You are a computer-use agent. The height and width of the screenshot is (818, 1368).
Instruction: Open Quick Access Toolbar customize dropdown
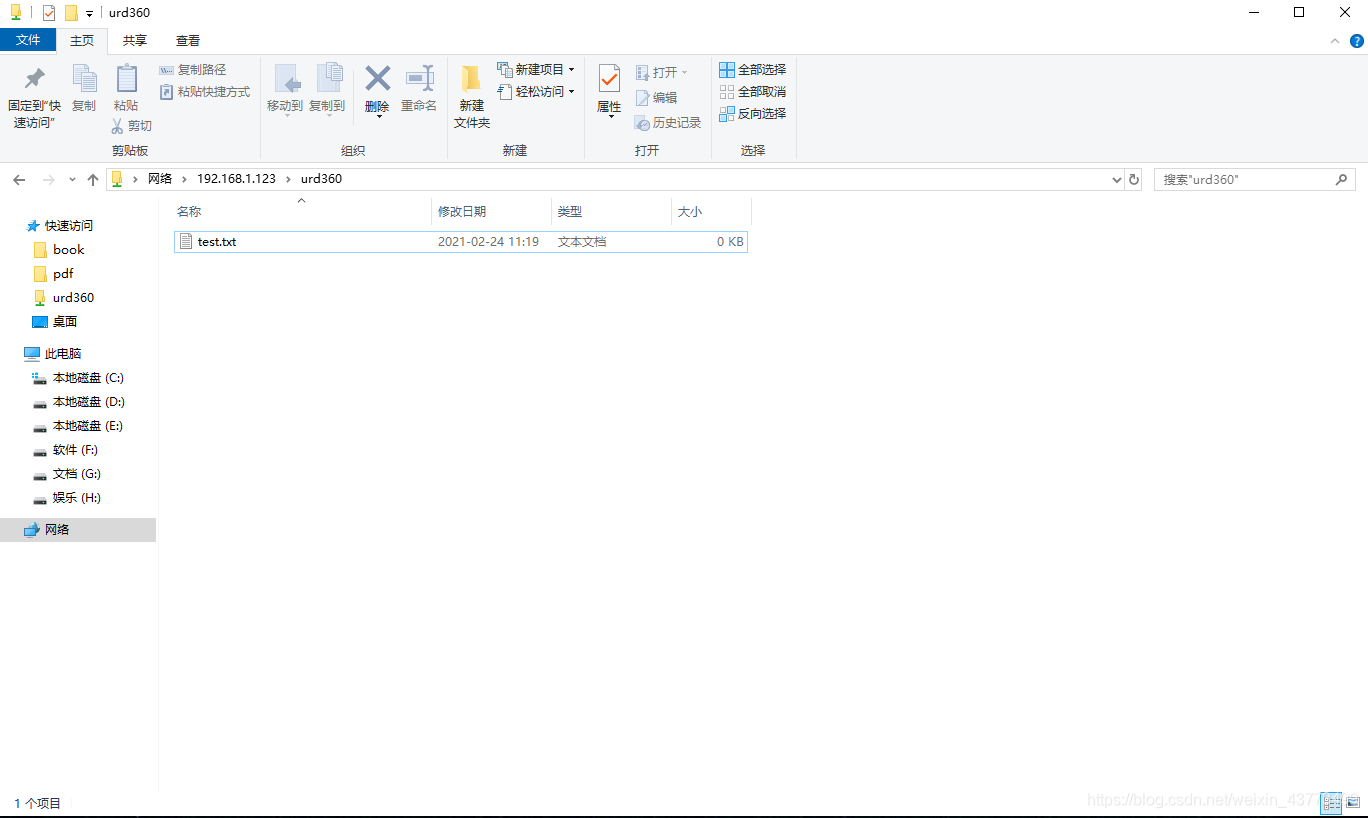point(89,13)
